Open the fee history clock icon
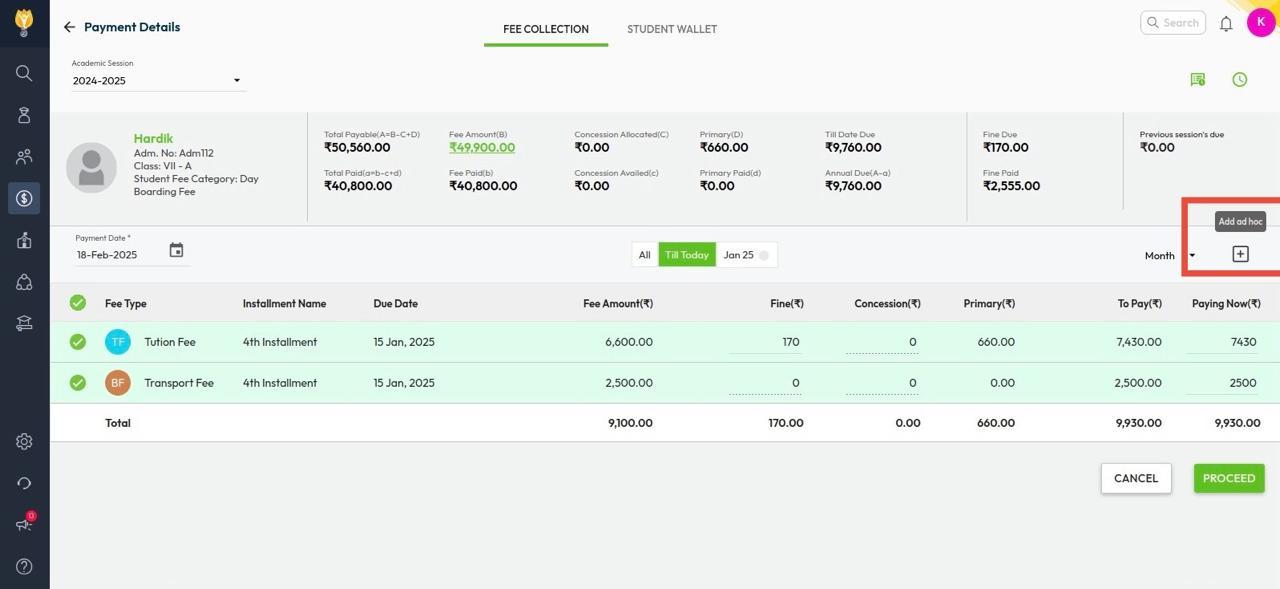The width and height of the screenshot is (1280, 589). point(1240,79)
